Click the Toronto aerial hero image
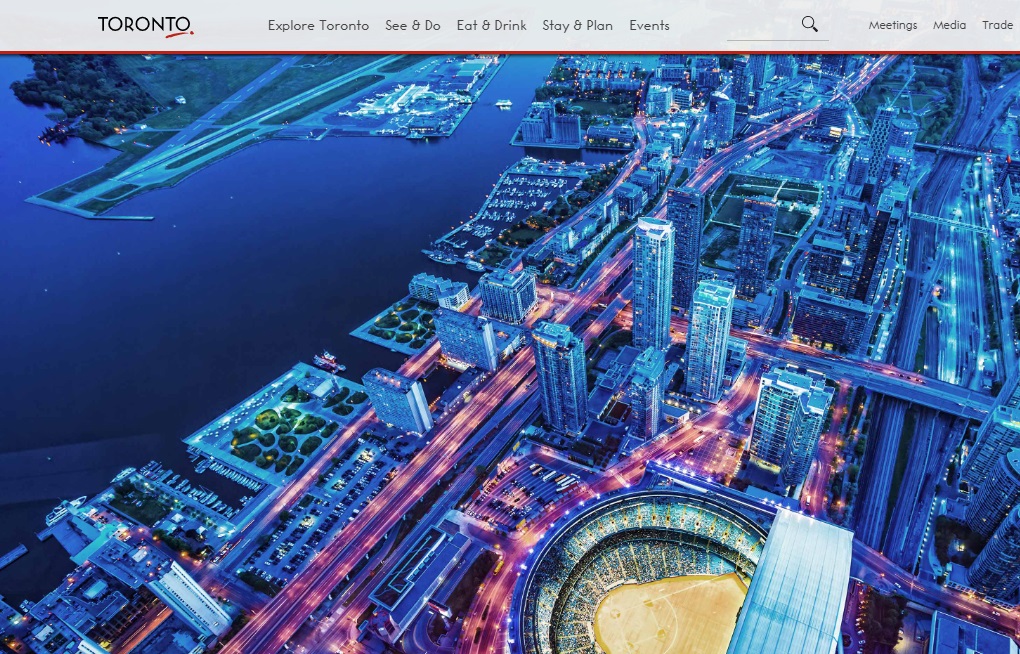 pyautogui.click(x=510, y=354)
